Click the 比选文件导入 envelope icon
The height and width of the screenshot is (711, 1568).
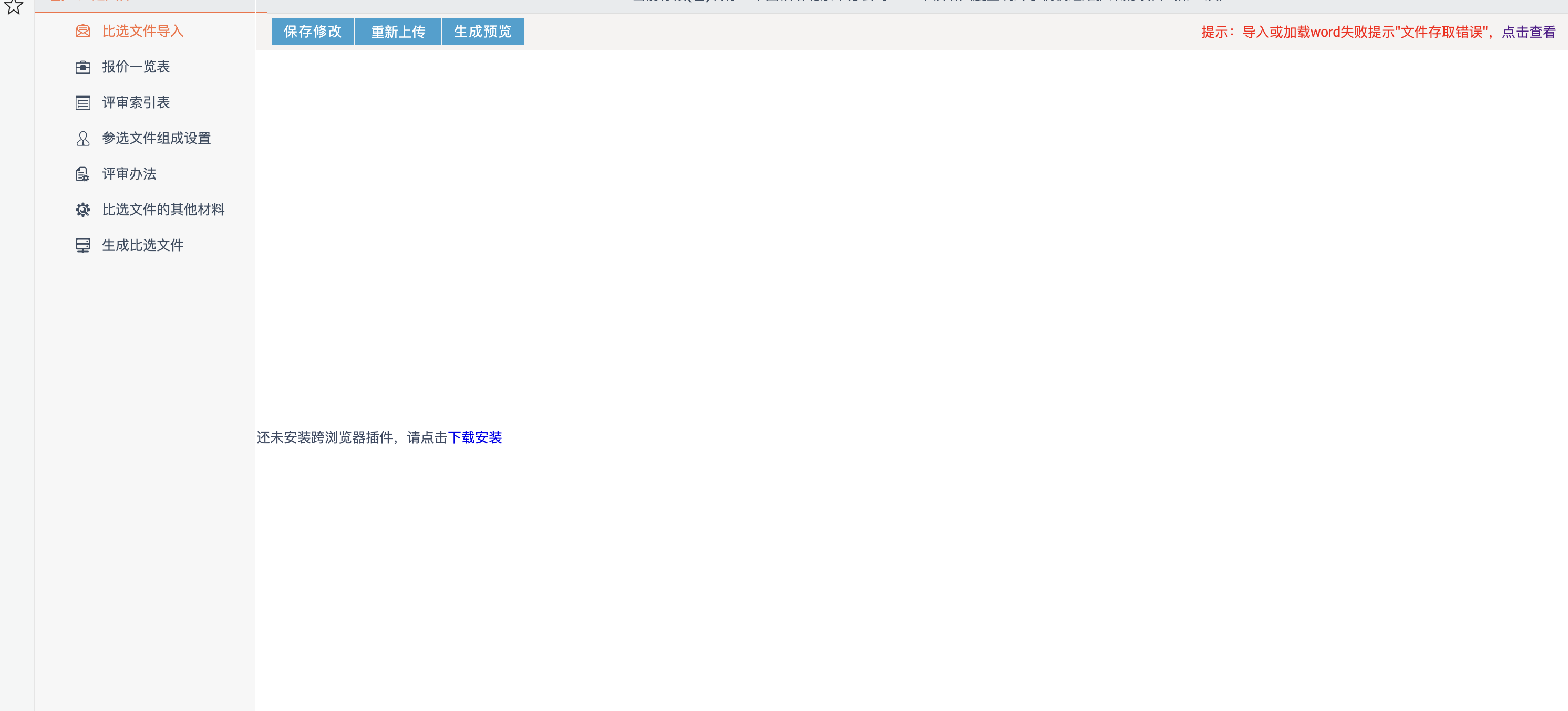83,31
